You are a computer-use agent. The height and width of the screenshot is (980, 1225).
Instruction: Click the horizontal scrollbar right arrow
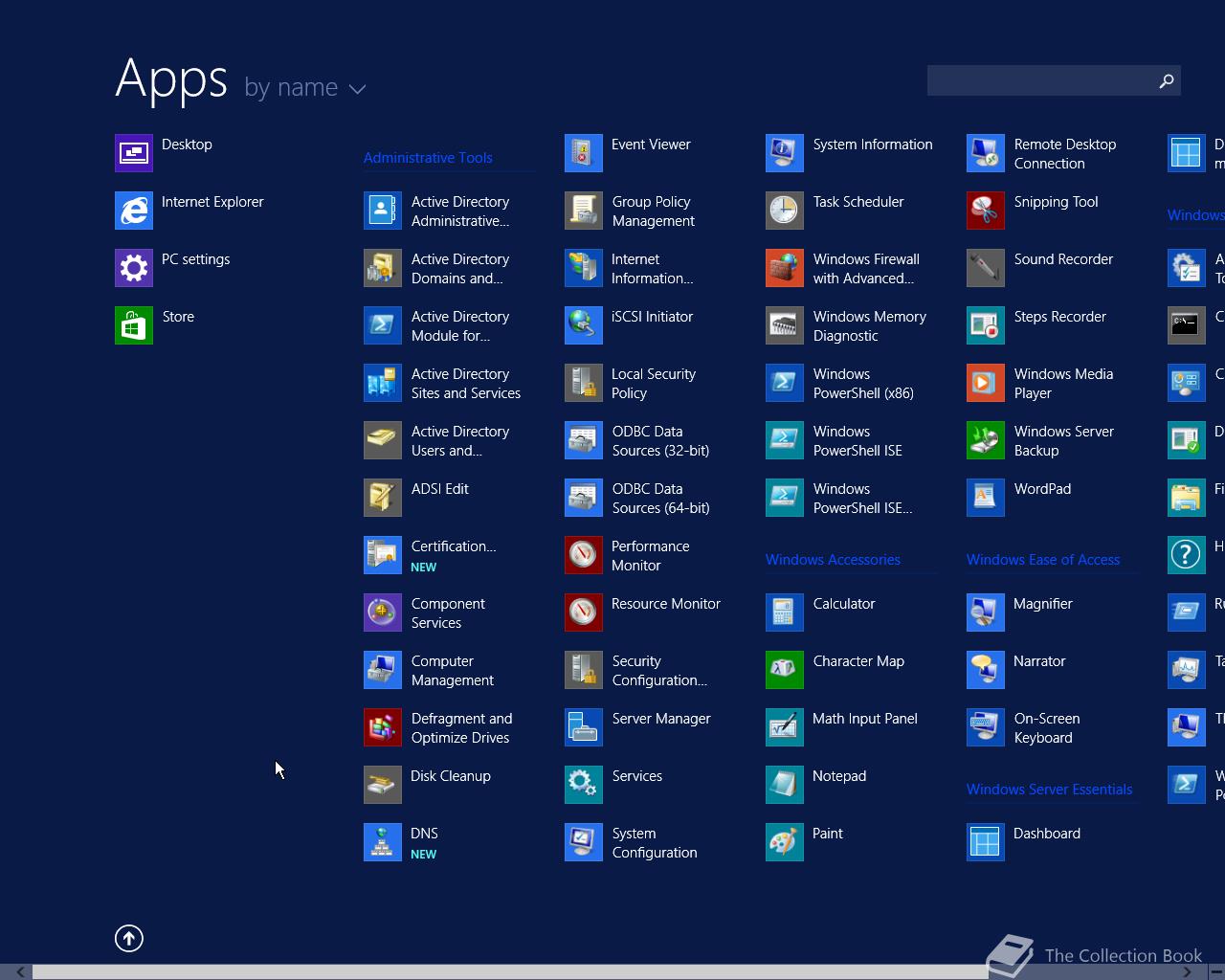pos(1187,972)
